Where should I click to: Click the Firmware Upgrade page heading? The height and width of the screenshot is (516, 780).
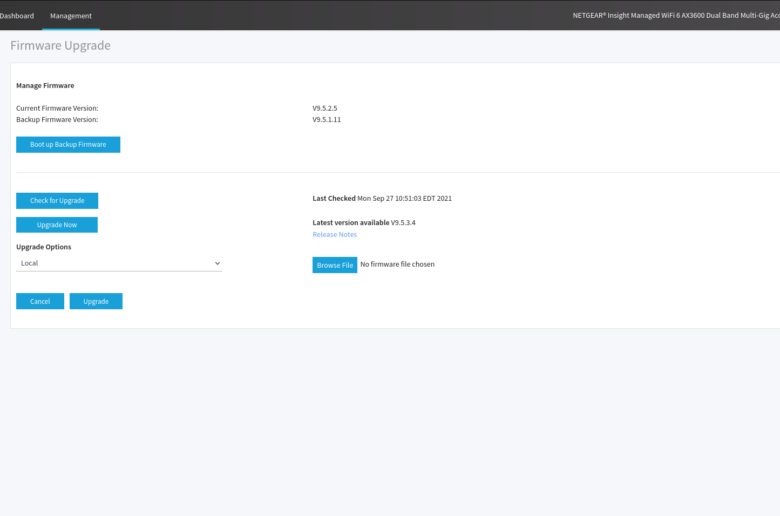pyautogui.click(x=60, y=45)
